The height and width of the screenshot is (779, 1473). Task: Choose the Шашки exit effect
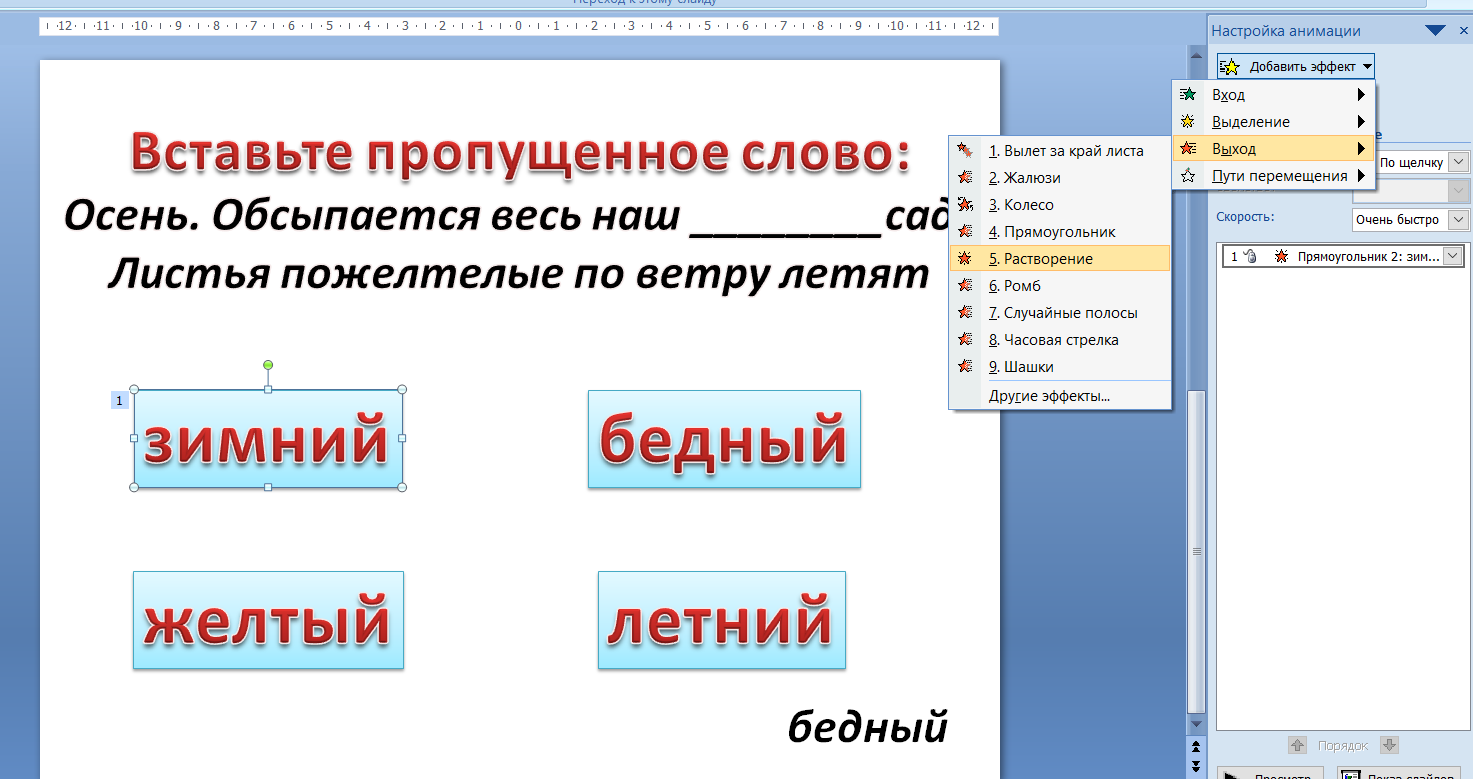pos(1059,367)
